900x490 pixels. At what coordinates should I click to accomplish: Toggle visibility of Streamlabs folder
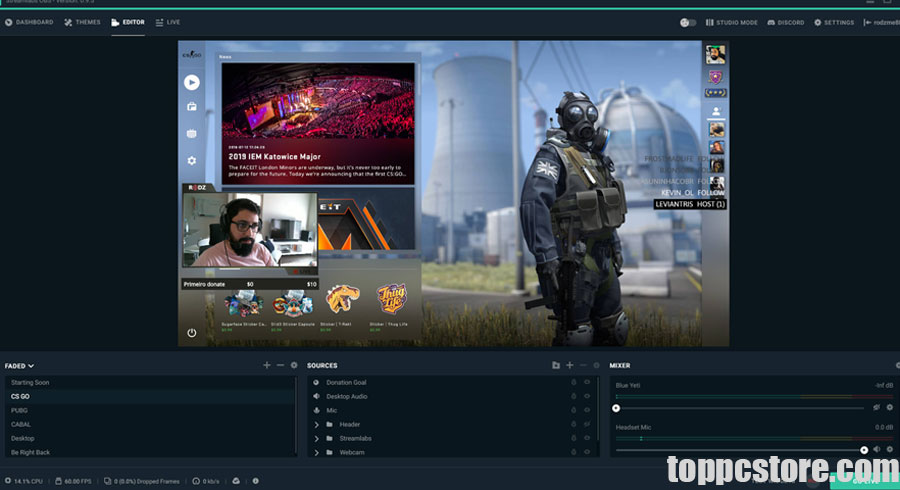[x=587, y=438]
